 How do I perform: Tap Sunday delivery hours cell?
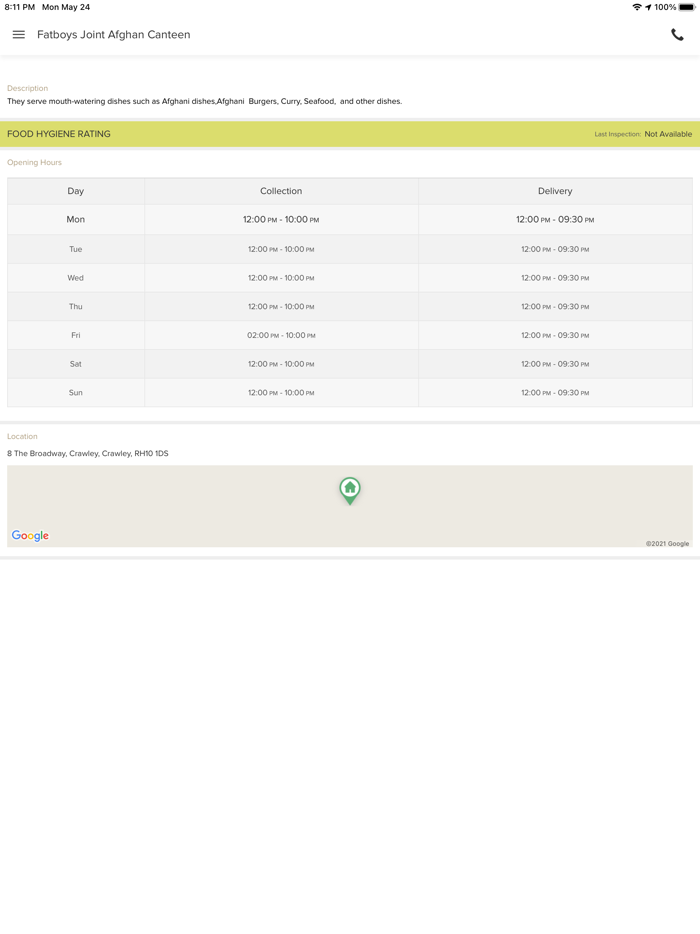pyautogui.click(x=555, y=393)
